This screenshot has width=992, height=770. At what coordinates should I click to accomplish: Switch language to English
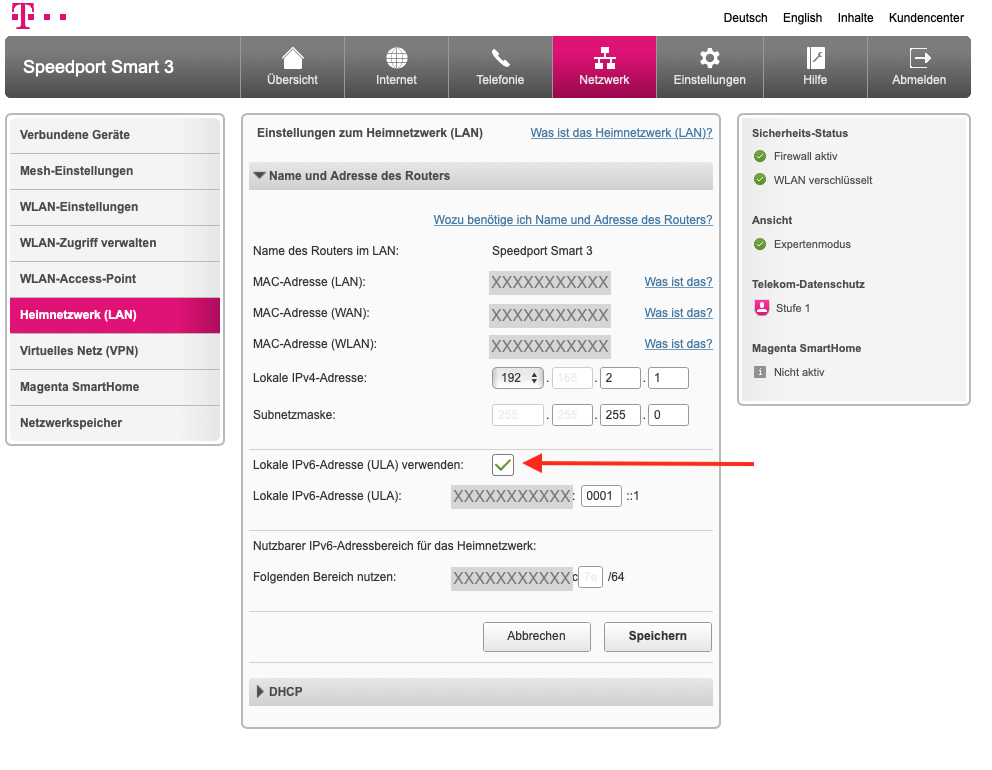[802, 18]
